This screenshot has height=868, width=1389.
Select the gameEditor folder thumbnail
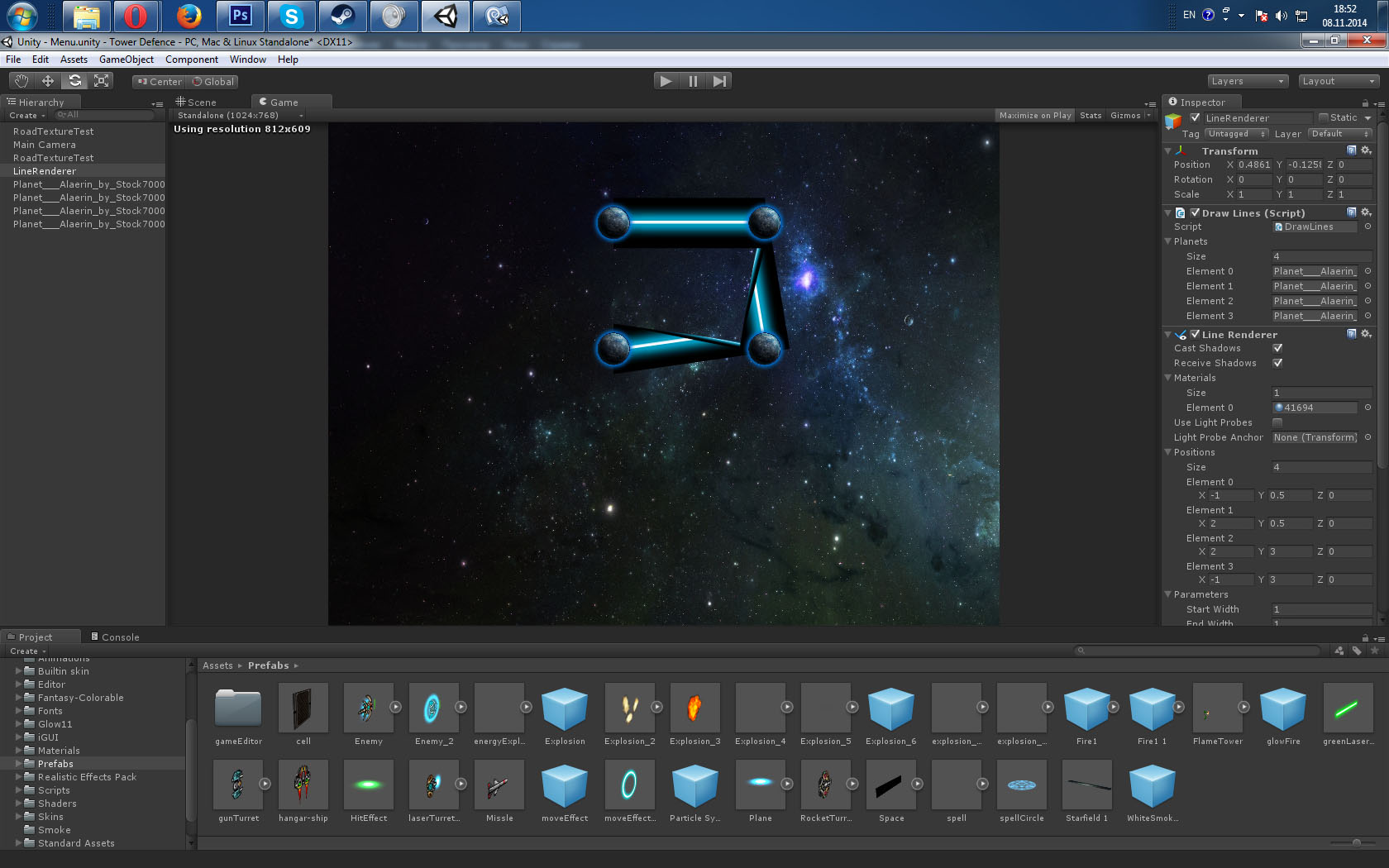click(238, 708)
